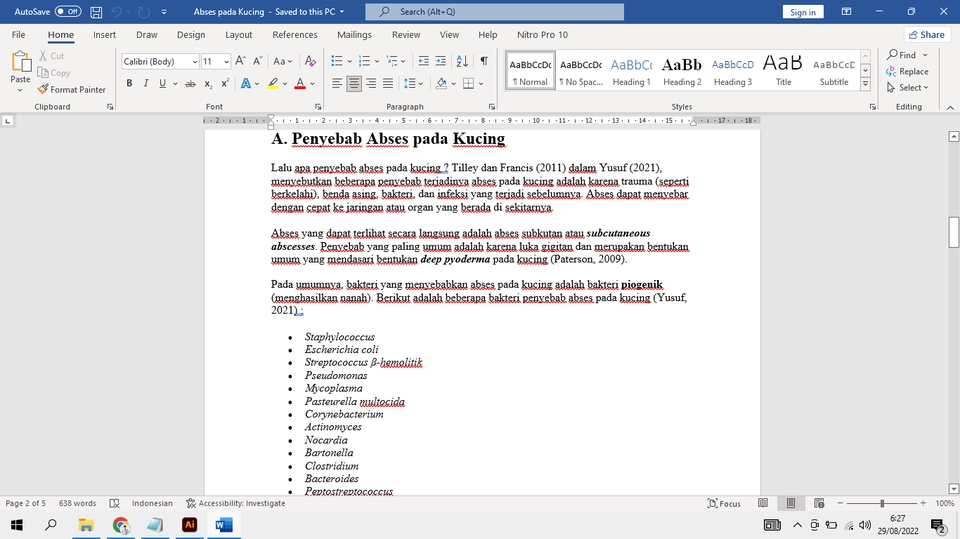Switch to Read Mode view icon
This screenshot has width=960, height=539.
(x=763, y=503)
